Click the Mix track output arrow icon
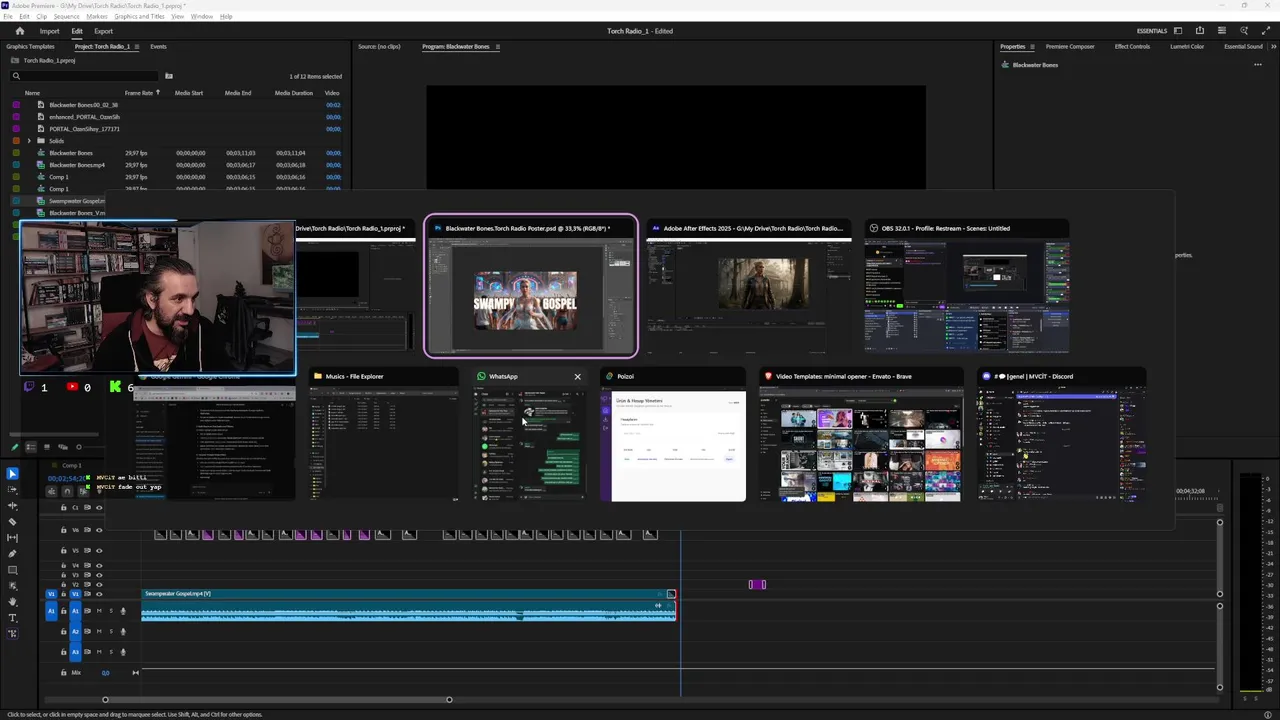The height and width of the screenshot is (720, 1280). [x=135, y=672]
